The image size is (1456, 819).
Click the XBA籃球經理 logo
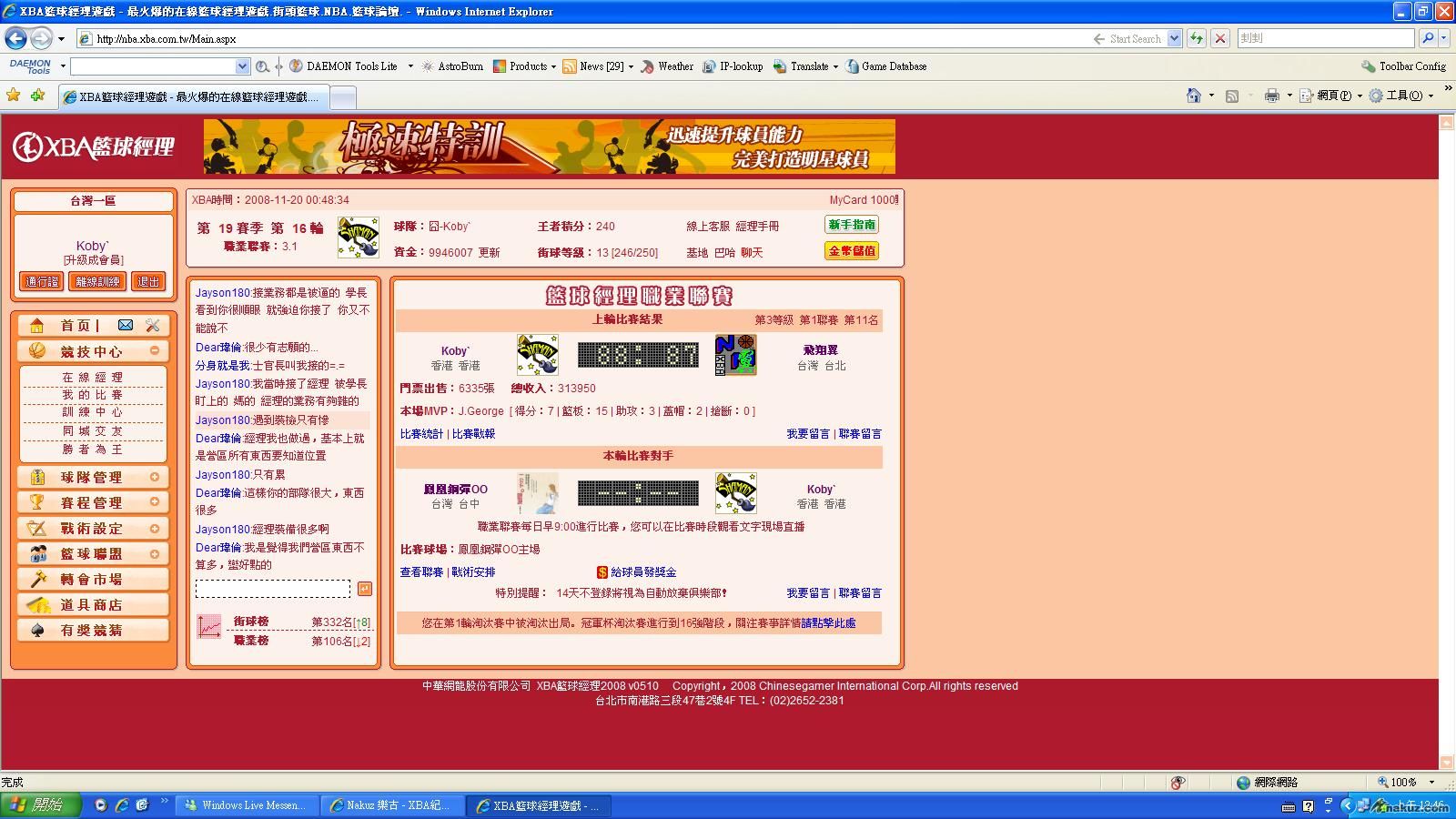pyautogui.click(x=93, y=147)
